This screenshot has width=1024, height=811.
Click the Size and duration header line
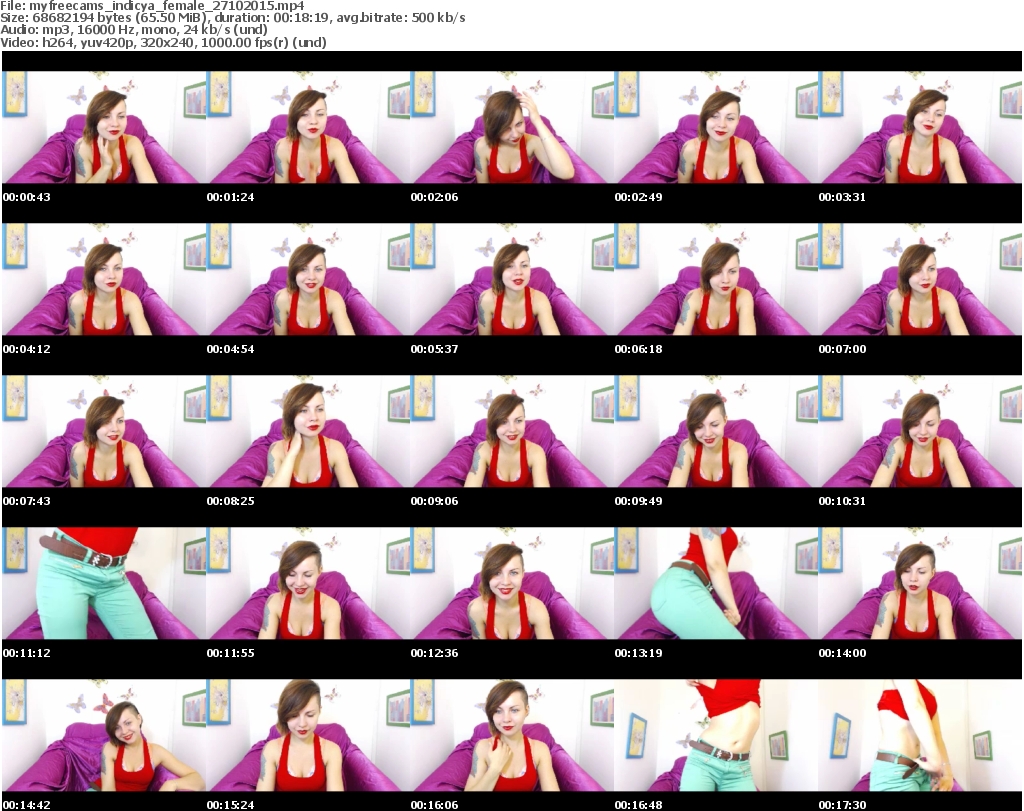click(232, 18)
